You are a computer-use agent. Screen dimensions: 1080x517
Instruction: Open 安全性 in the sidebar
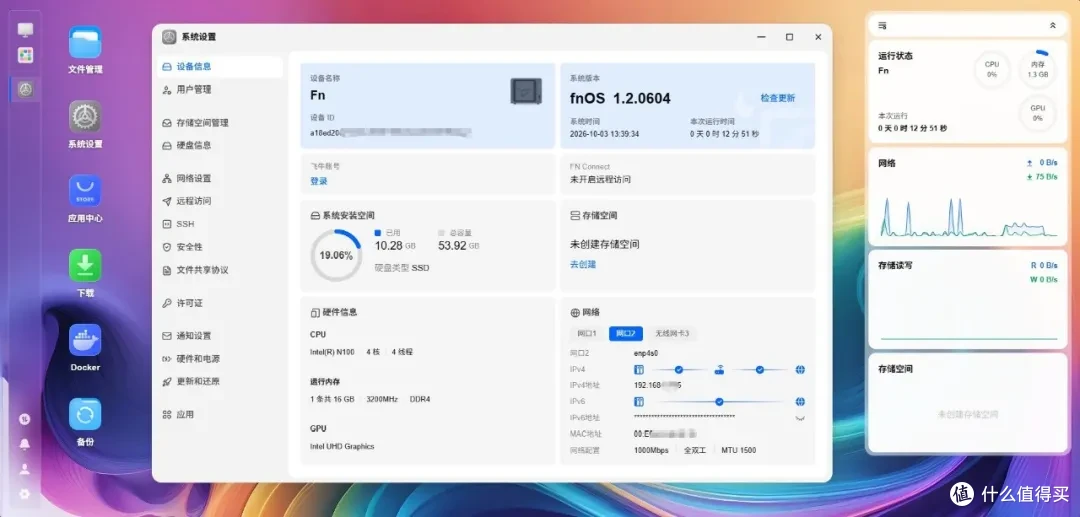coord(220,246)
